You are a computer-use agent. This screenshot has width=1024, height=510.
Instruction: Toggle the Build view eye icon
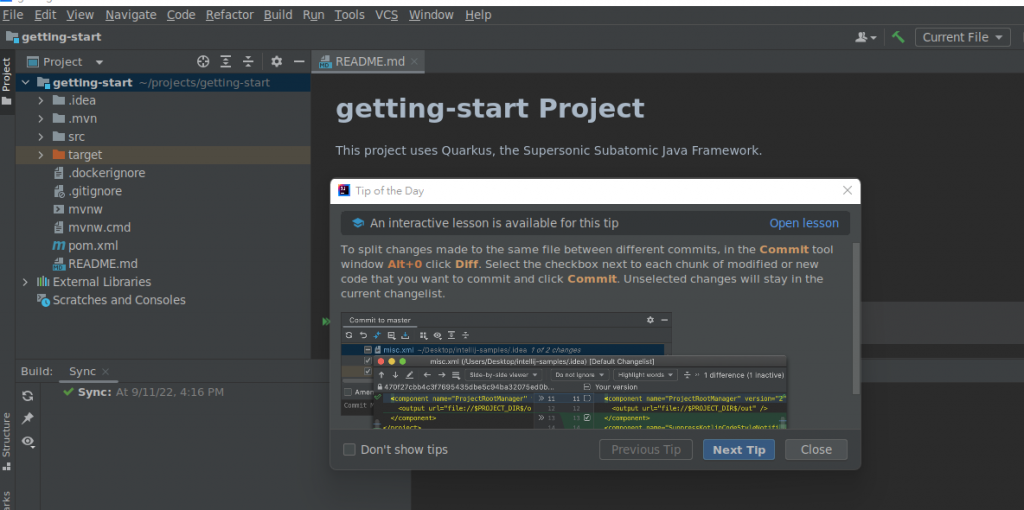pyautogui.click(x=27, y=441)
